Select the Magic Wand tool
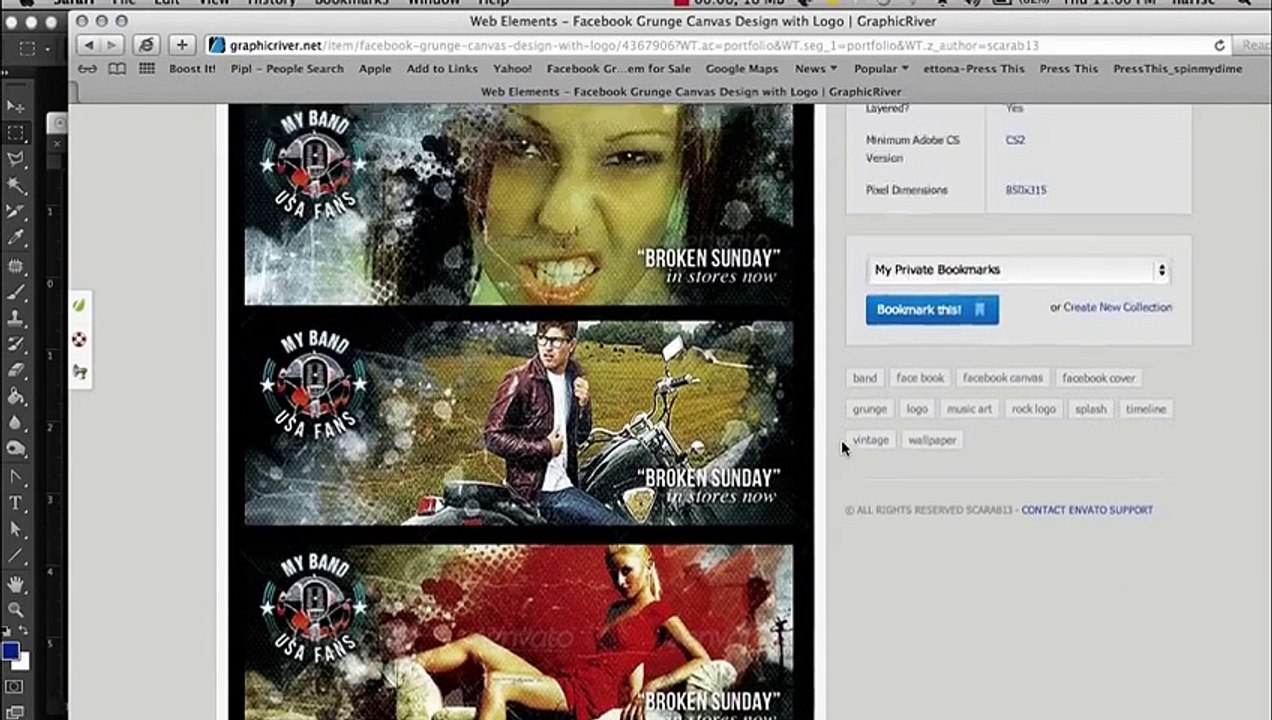 click(15, 185)
